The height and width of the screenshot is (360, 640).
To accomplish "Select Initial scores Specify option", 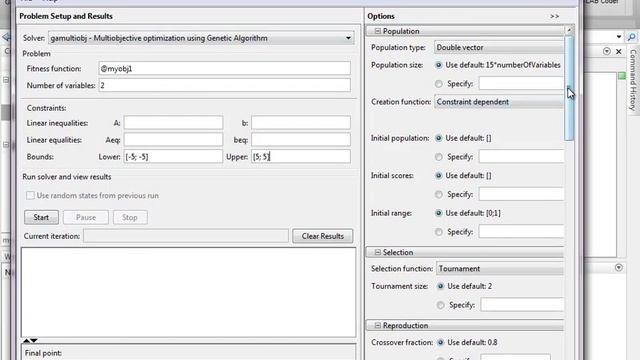I will click(439, 194).
